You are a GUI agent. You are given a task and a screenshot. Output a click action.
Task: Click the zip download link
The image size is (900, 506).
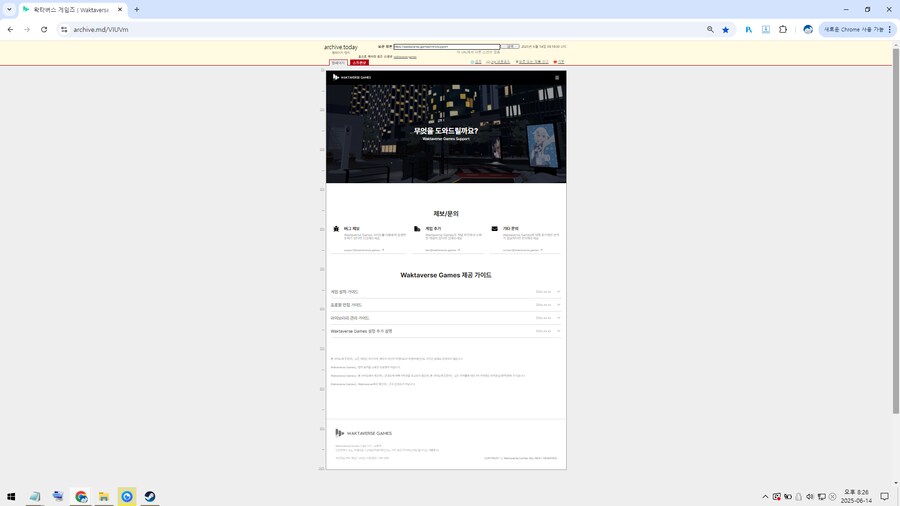coord(498,62)
